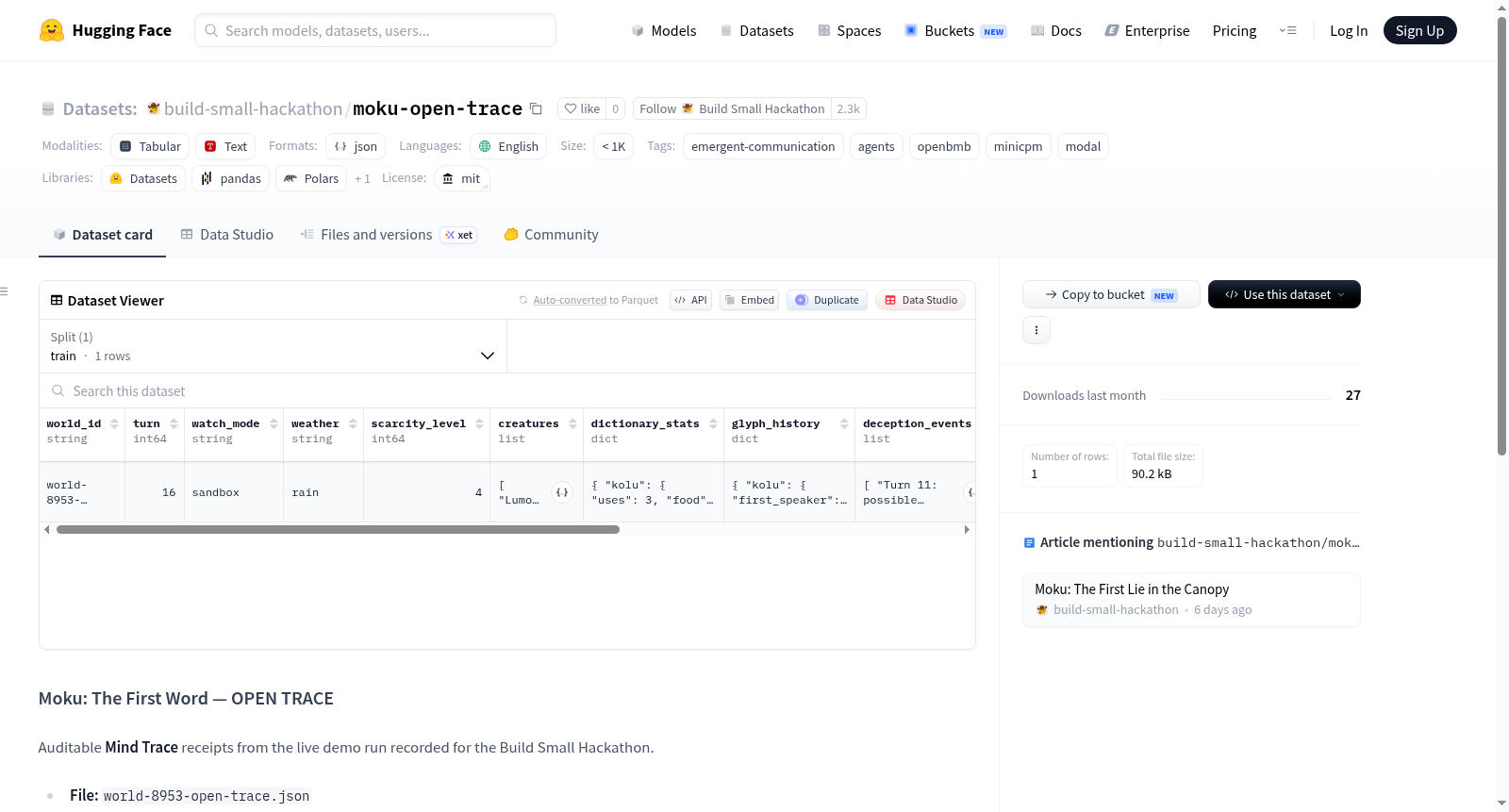
Task: Sort by watch_mode column sort icon
Action: click(x=274, y=423)
